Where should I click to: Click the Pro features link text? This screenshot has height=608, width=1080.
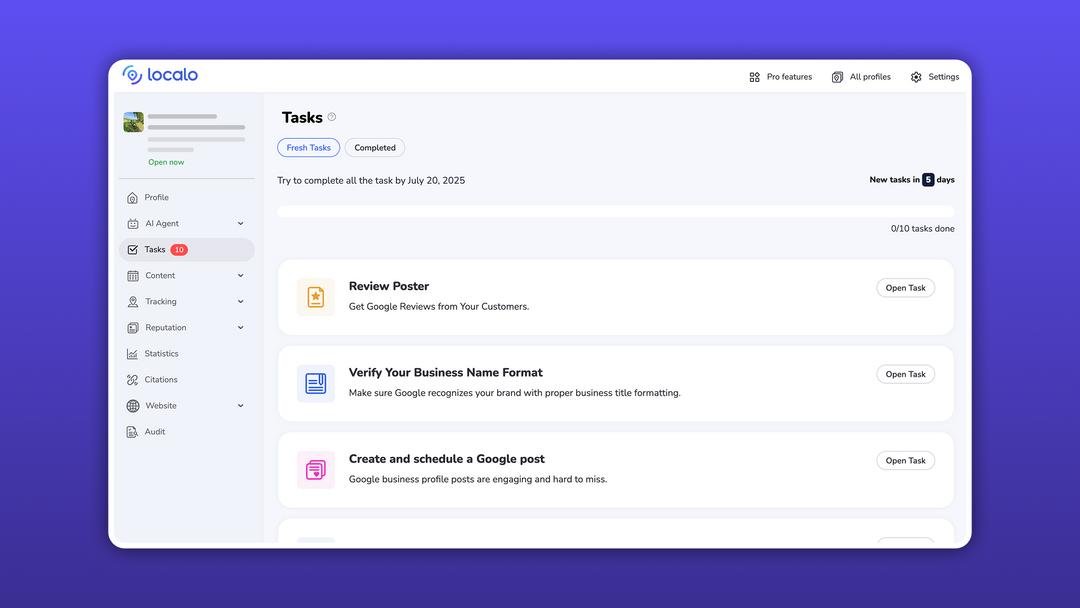pyautogui.click(x=789, y=77)
